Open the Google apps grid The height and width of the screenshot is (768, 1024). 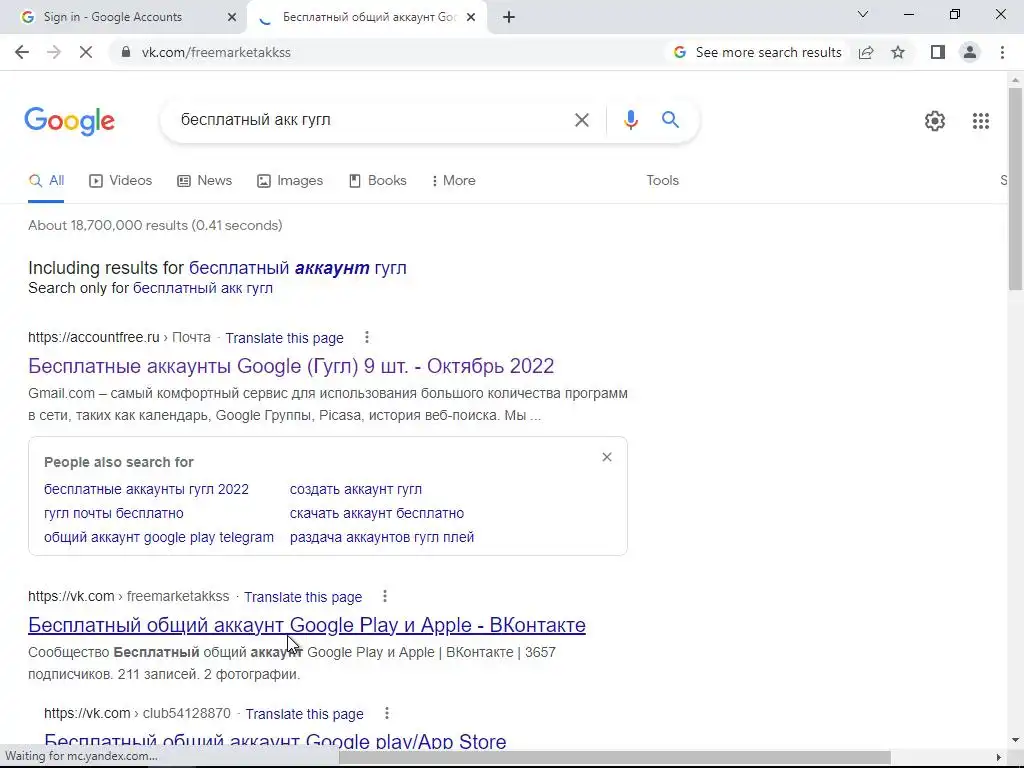click(x=980, y=121)
